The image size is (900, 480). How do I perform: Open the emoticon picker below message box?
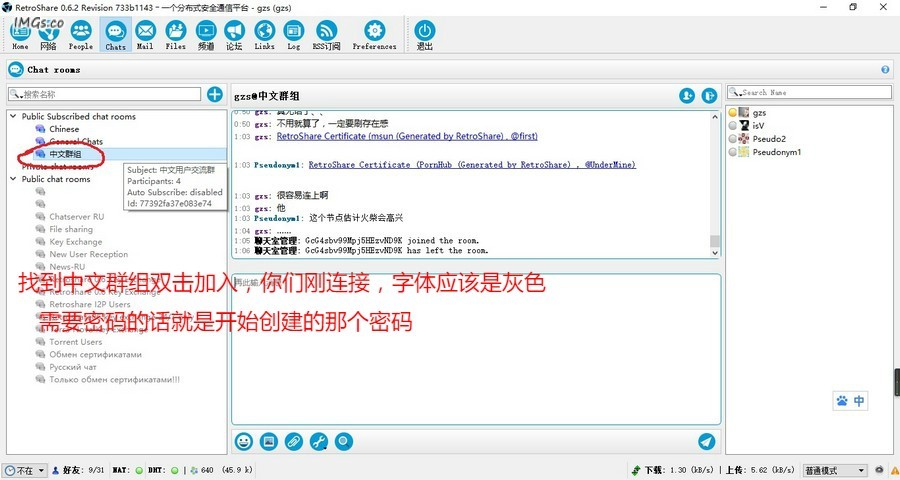(x=244, y=442)
